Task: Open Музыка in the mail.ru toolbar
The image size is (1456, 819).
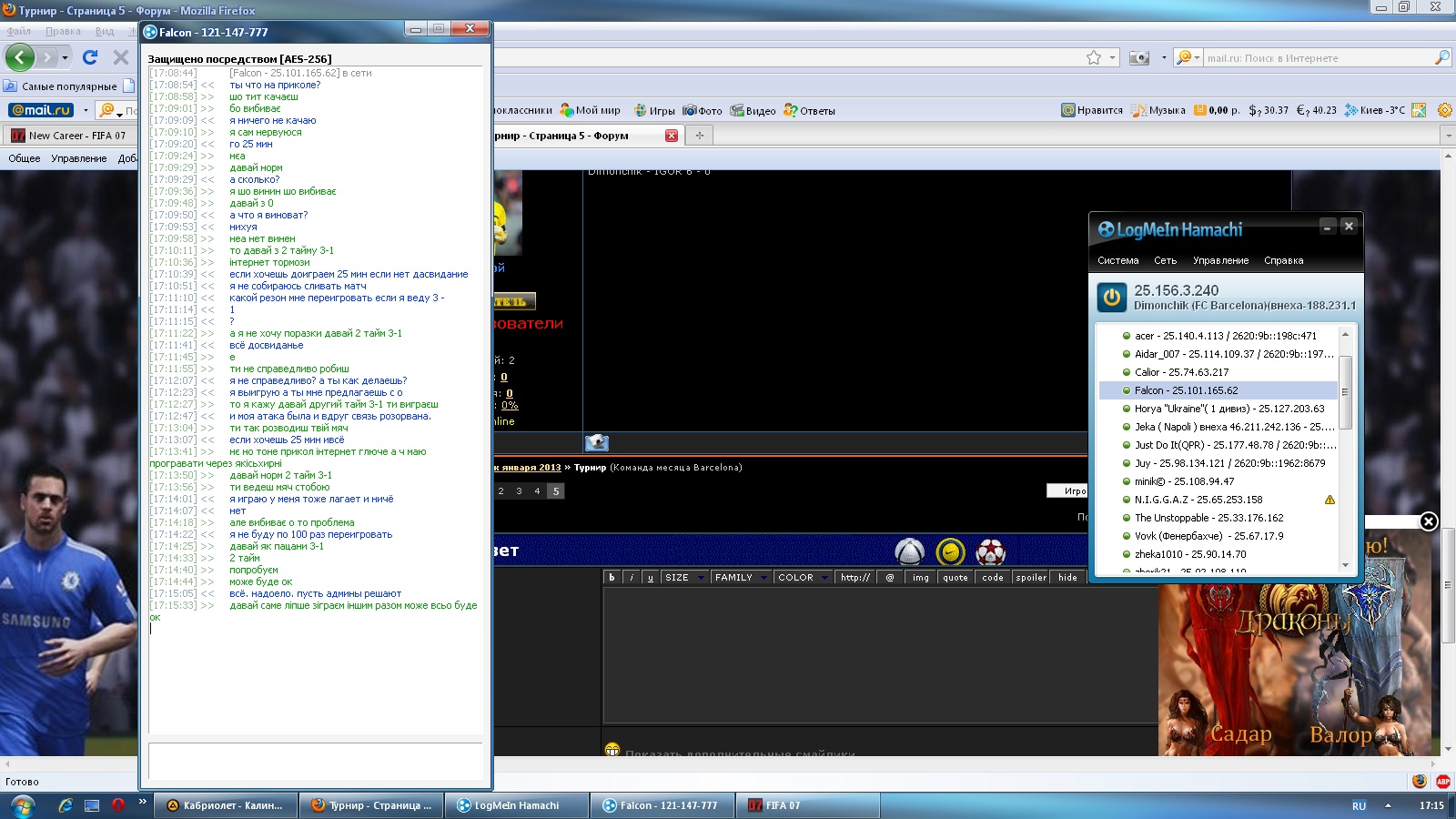Action: [x=1158, y=110]
